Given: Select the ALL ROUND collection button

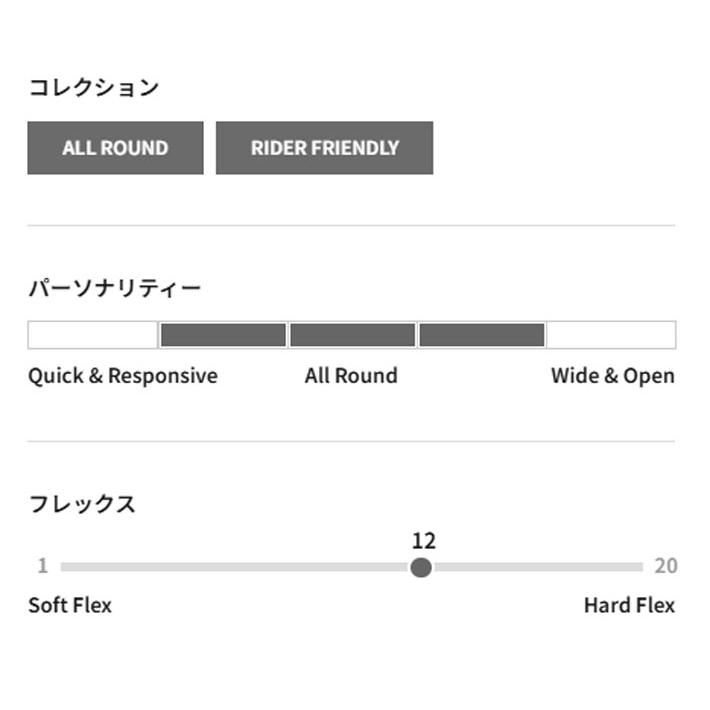Looking at the screenshot, I should 115,148.
